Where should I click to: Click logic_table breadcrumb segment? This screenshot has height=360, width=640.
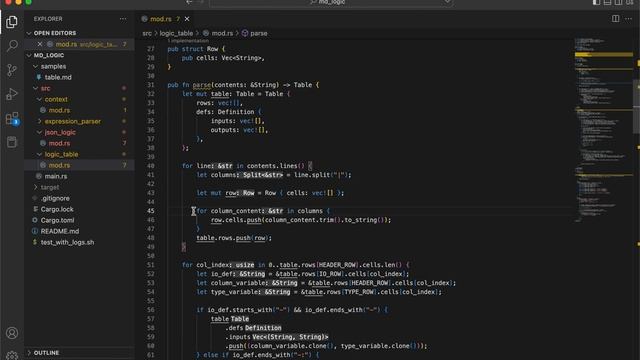click(x=176, y=33)
